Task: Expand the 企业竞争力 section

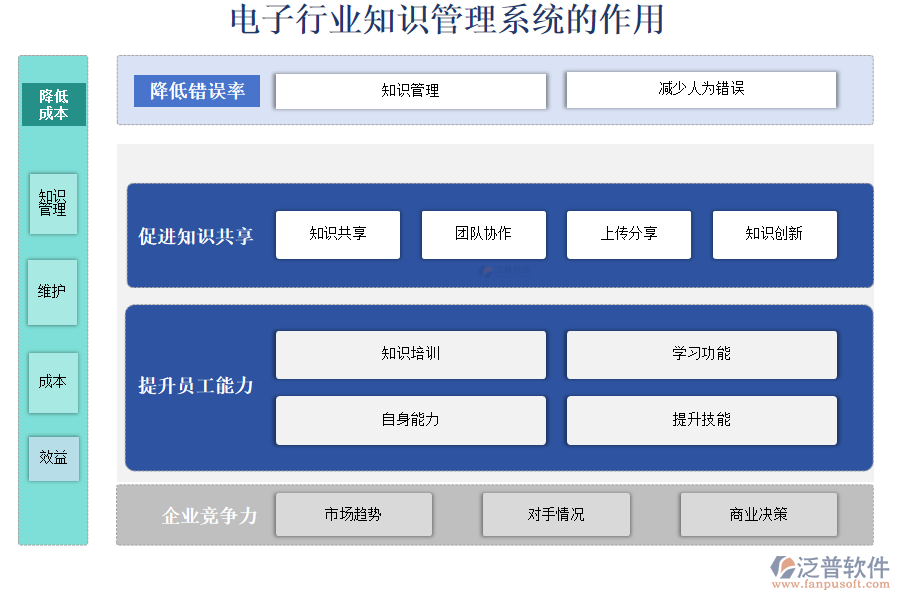Action: tap(209, 516)
